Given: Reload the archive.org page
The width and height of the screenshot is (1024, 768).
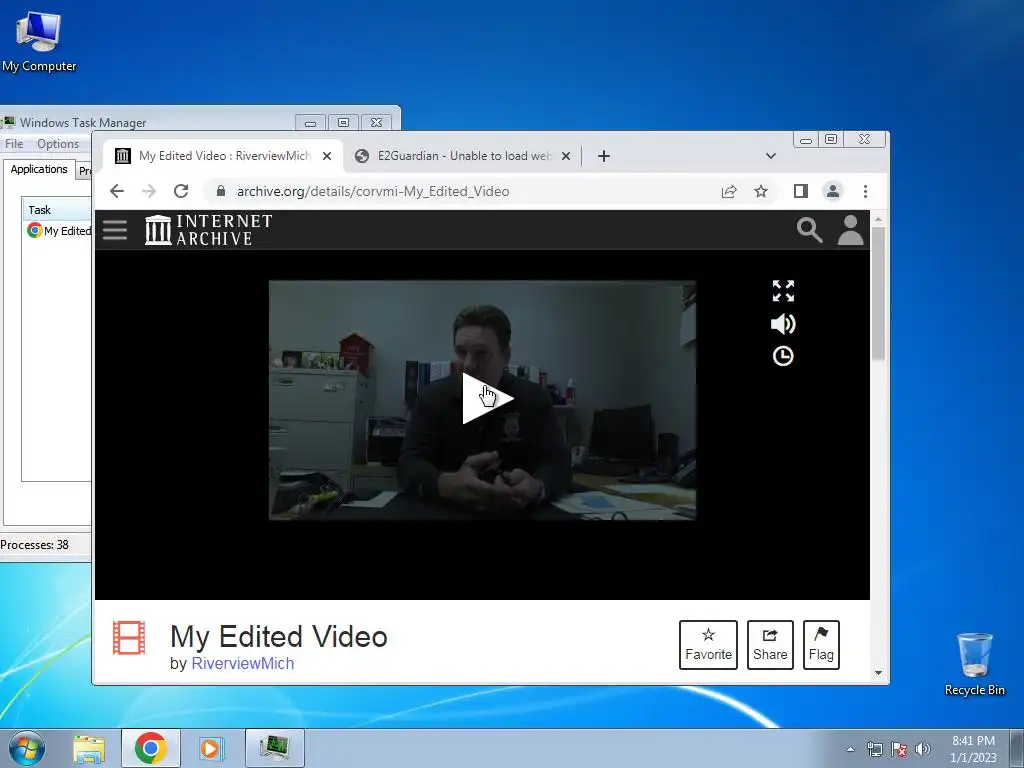Looking at the screenshot, I should (181, 191).
